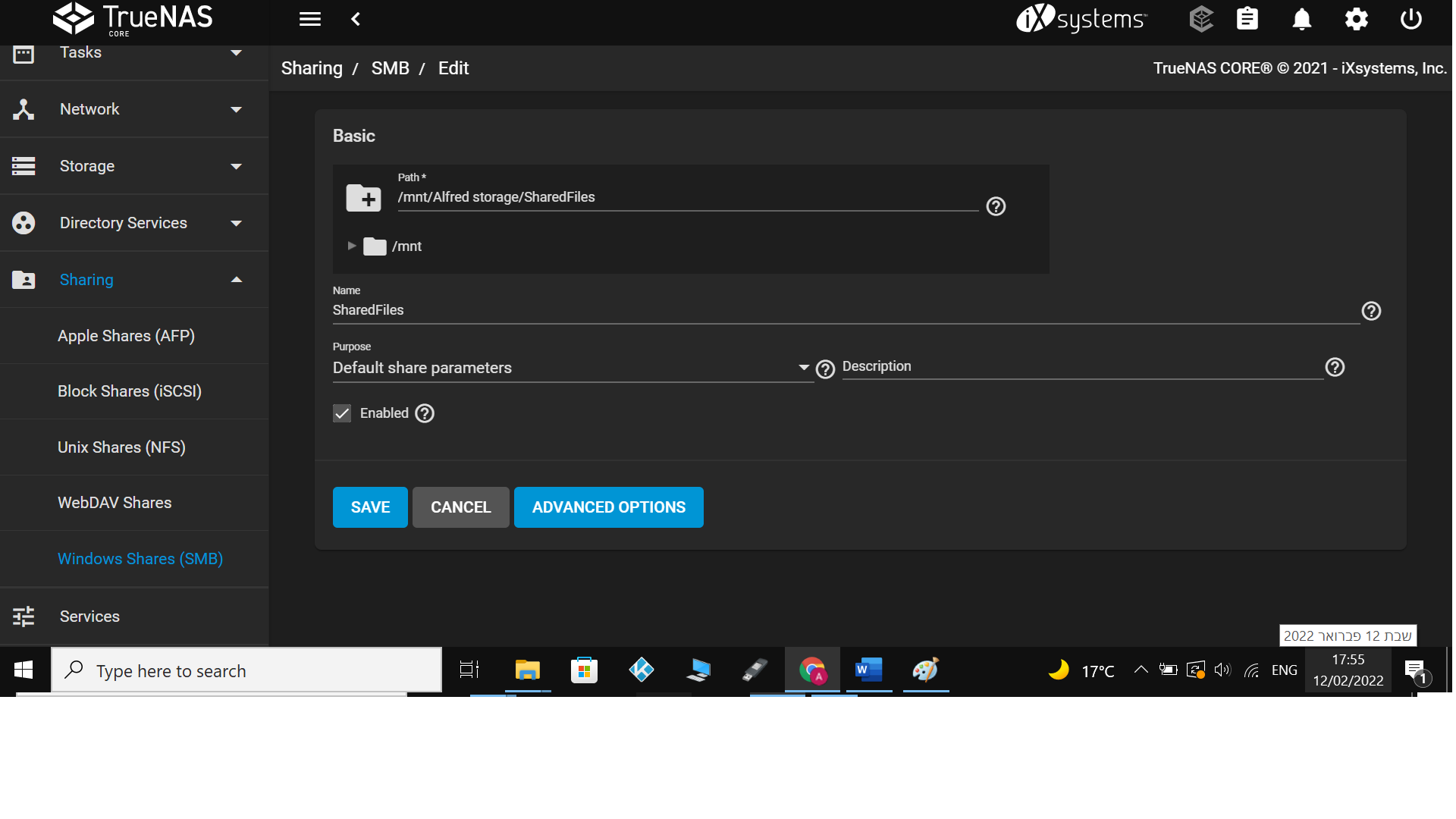Image resolution: width=1456 pixels, height=819 pixels.
Task: Open USB tool from taskbar
Action: pos(755,670)
